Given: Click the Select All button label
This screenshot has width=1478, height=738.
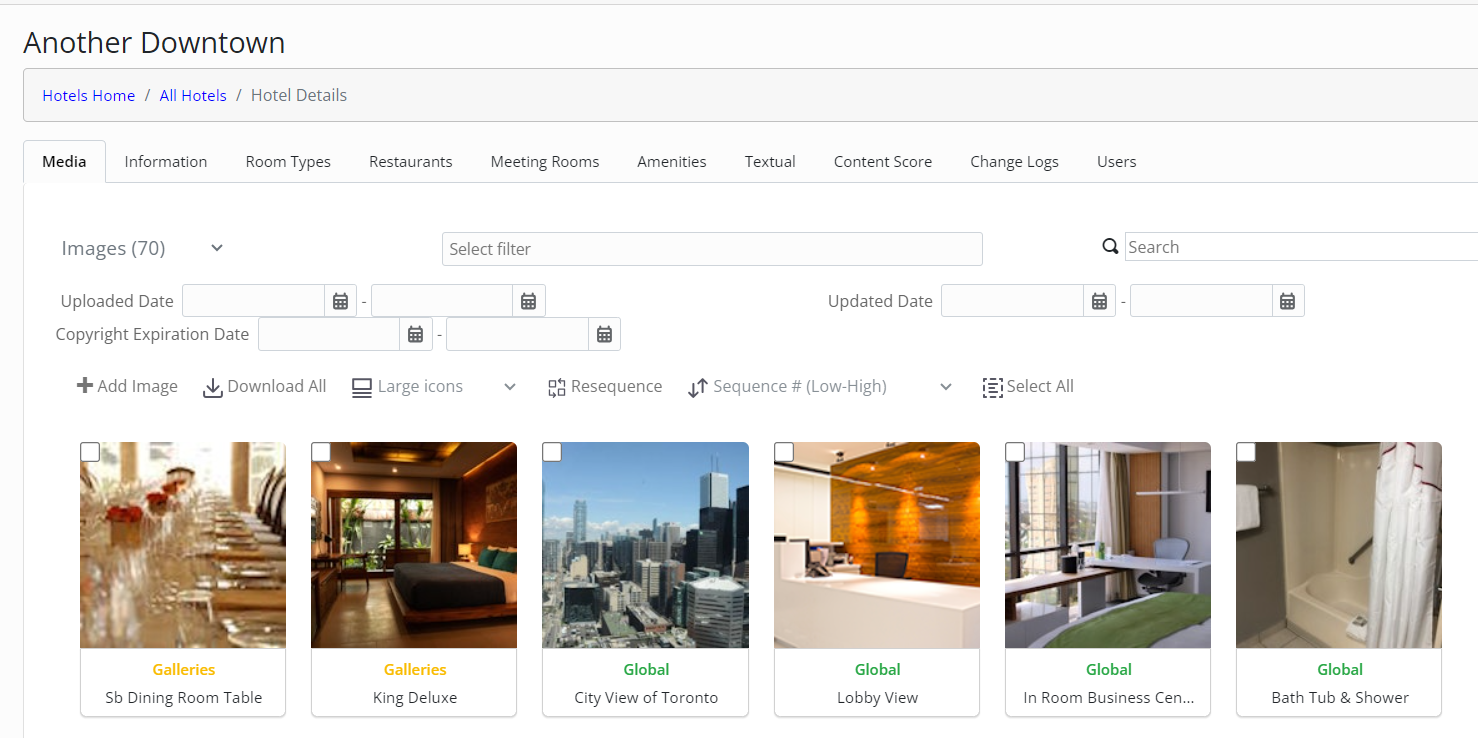Looking at the screenshot, I should pyautogui.click(x=1040, y=386).
